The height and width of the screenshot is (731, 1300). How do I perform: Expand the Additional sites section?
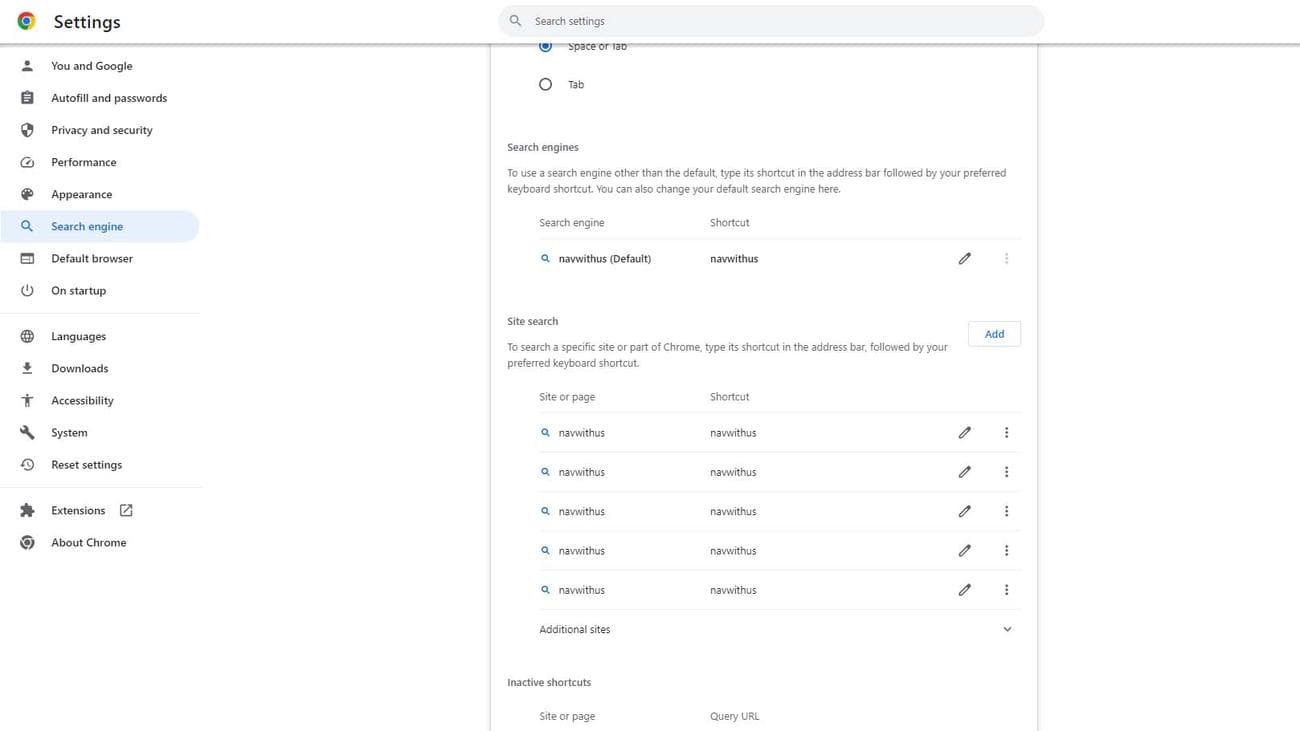[x=1007, y=630]
